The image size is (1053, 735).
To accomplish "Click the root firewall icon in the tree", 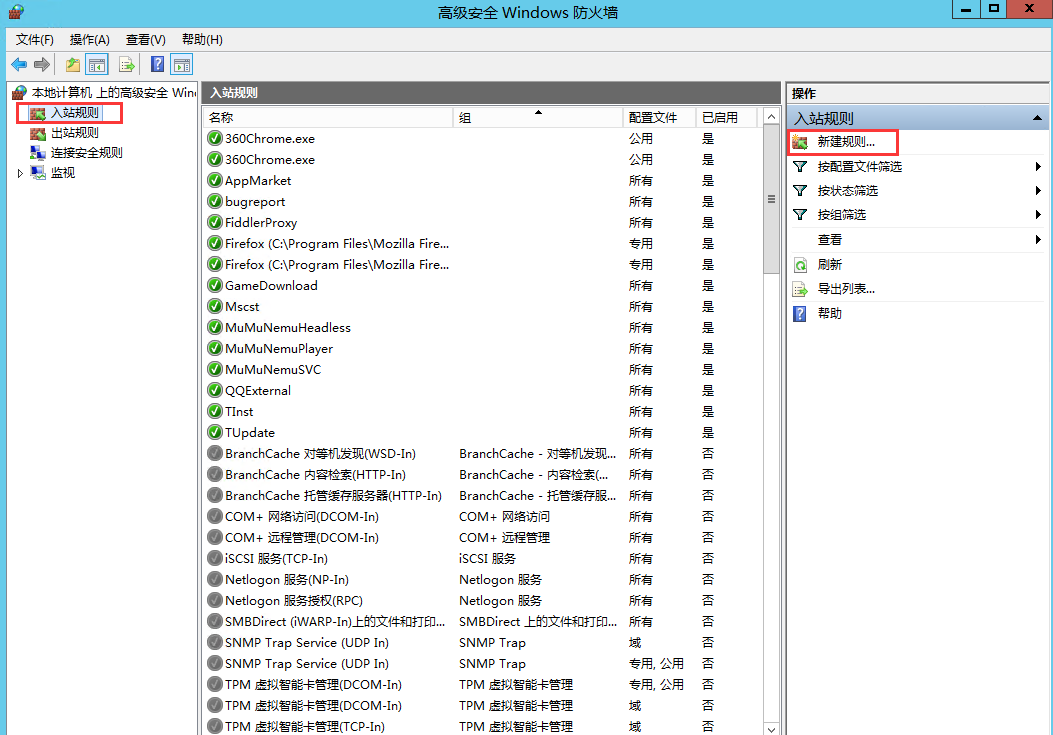I will click(19, 93).
